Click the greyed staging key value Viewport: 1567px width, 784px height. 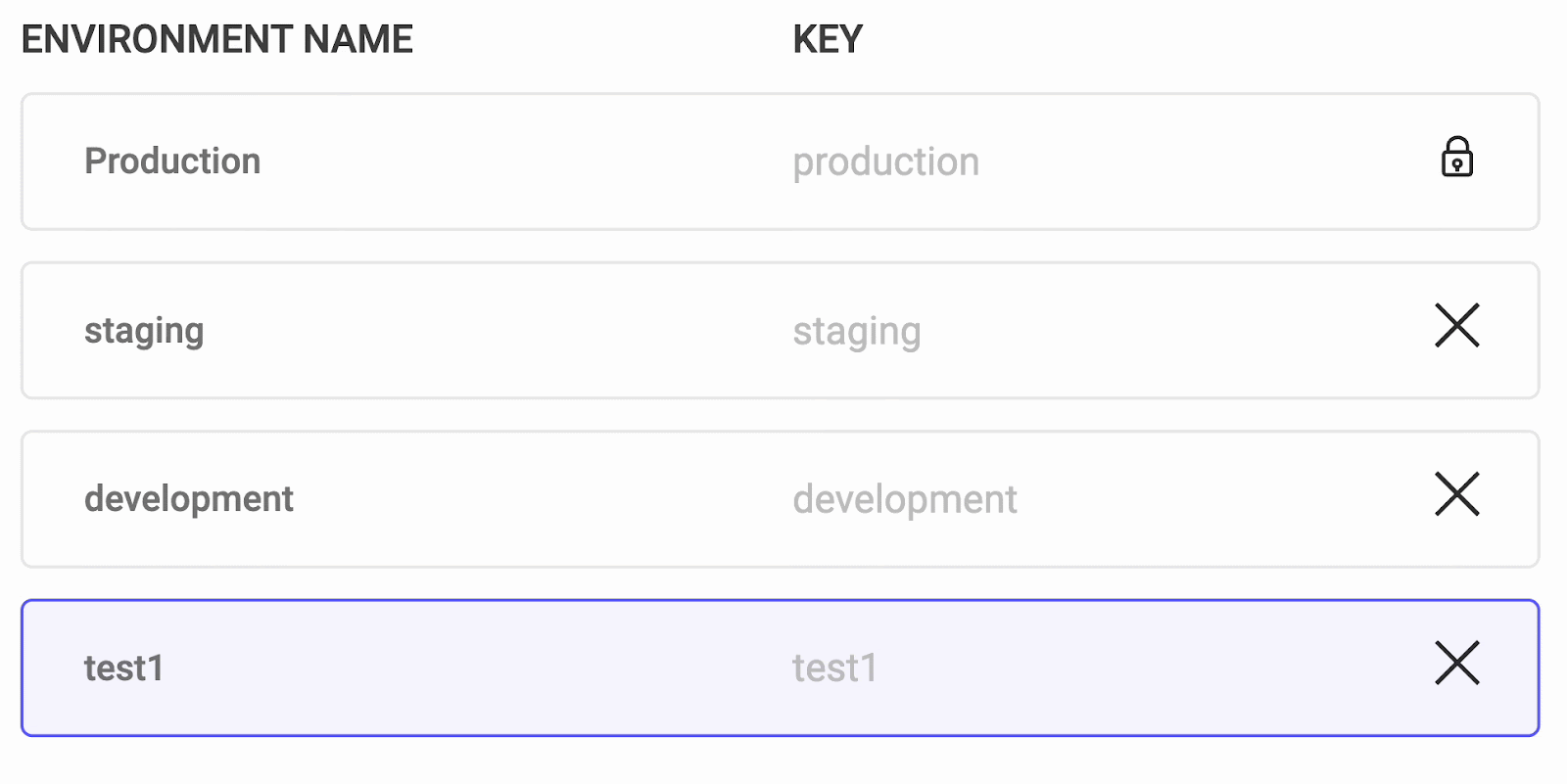(856, 332)
